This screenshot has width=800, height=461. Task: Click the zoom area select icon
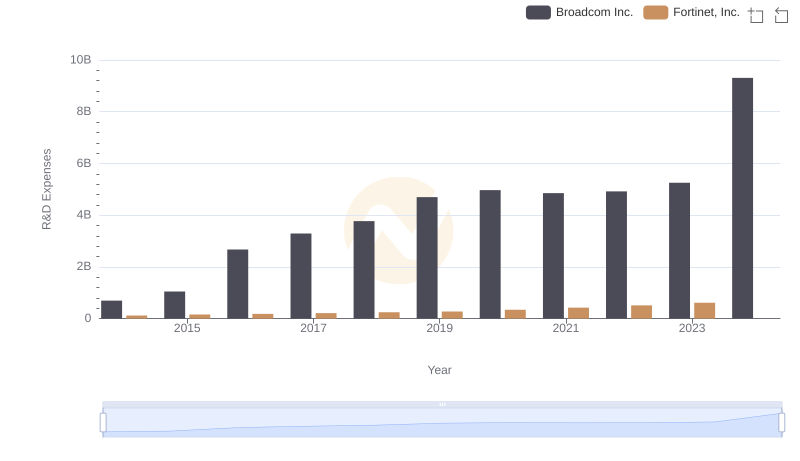[756, 15]
